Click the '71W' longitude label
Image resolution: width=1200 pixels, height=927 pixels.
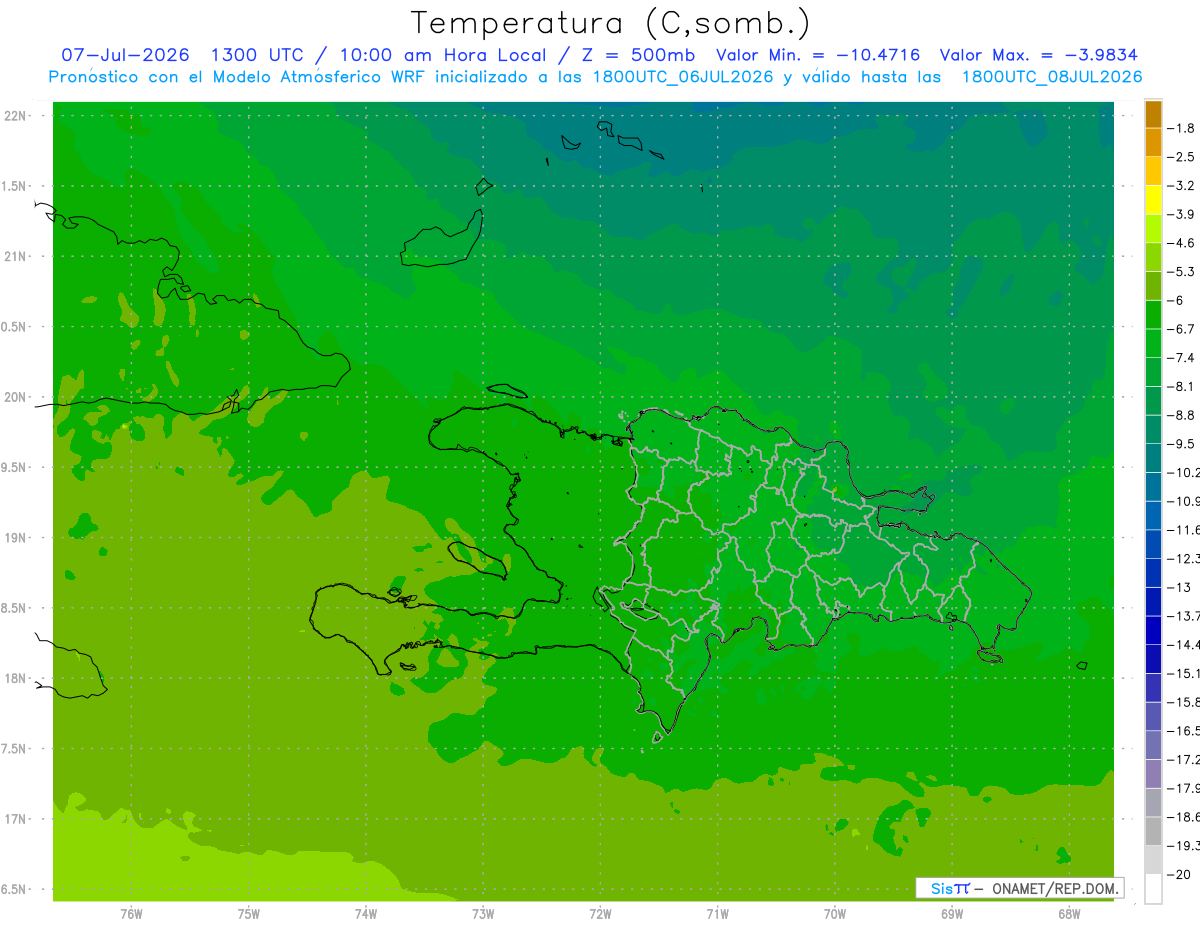[x=717, y=914]
